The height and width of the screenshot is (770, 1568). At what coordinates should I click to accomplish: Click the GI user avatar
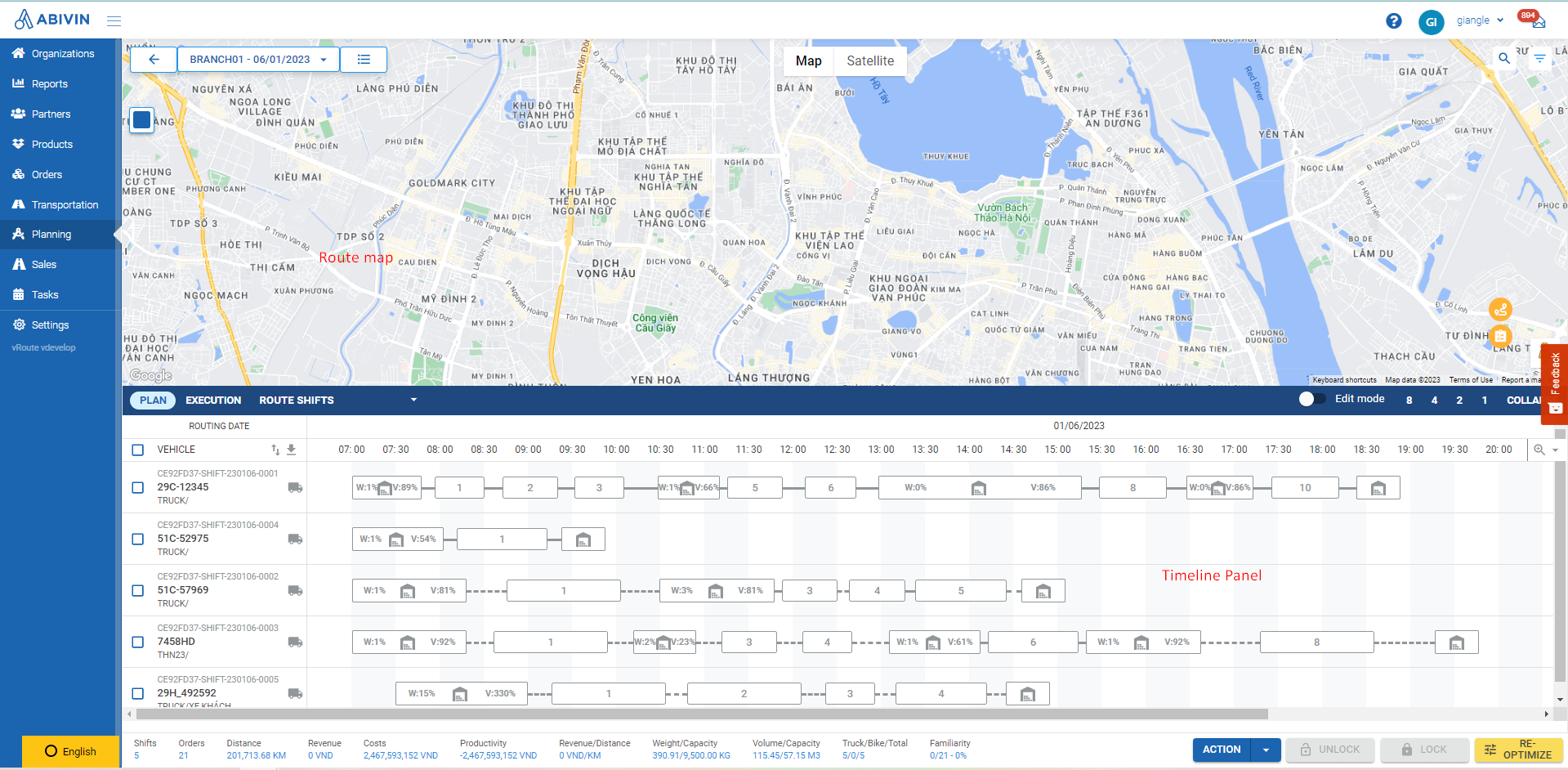click(x=1431, y=22)
